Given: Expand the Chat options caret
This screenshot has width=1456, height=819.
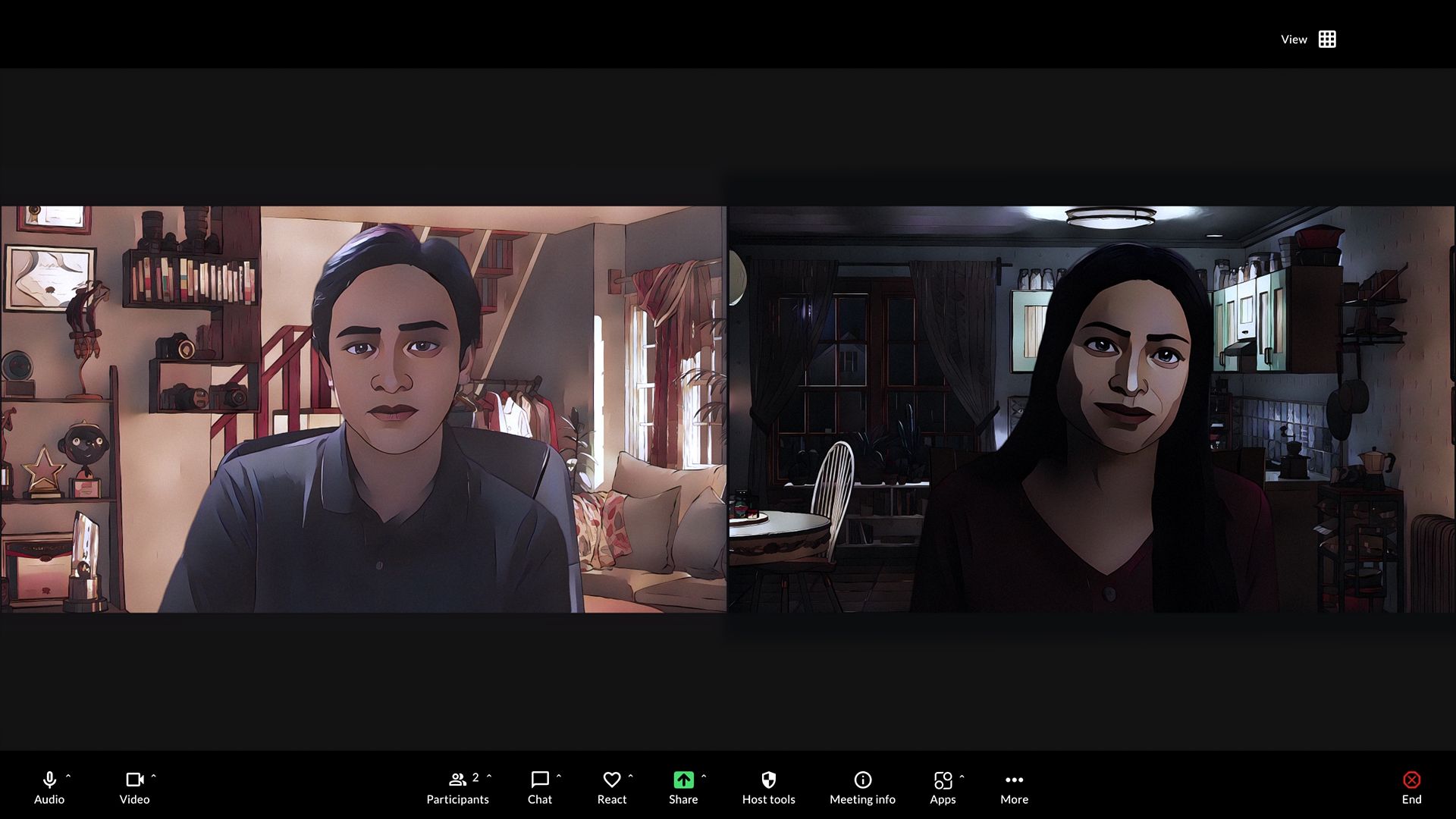Looking at the screenshot, I should click(559, 777).
